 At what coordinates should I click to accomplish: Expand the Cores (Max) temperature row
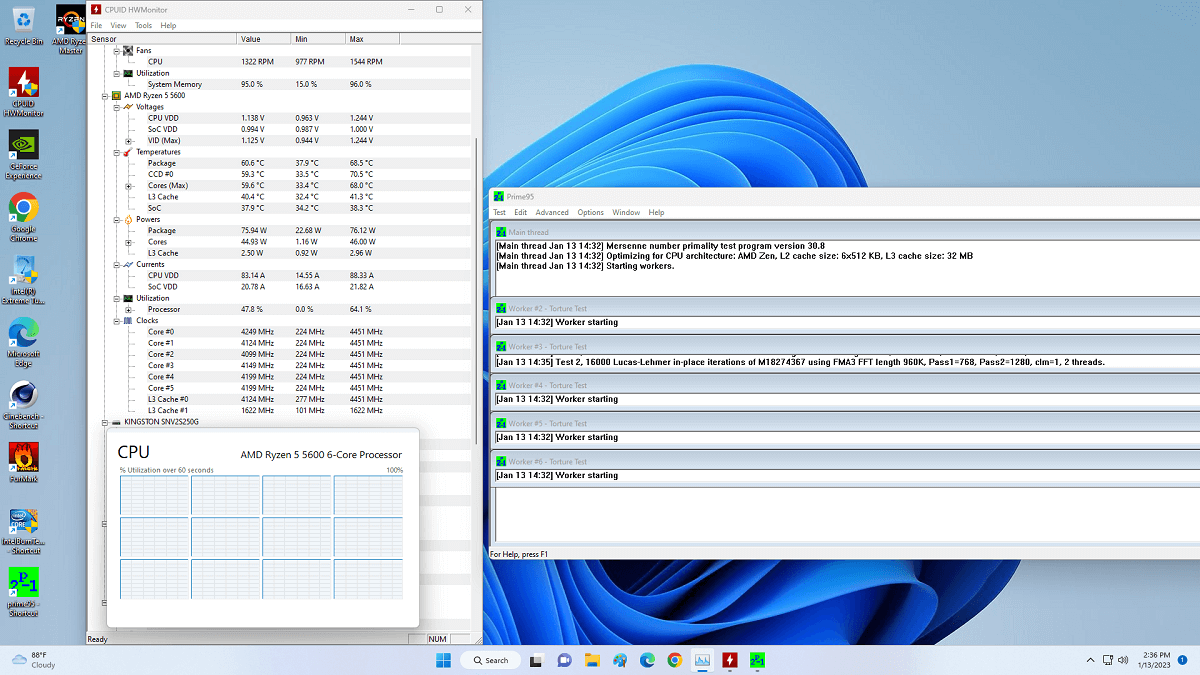pos(128,185)
